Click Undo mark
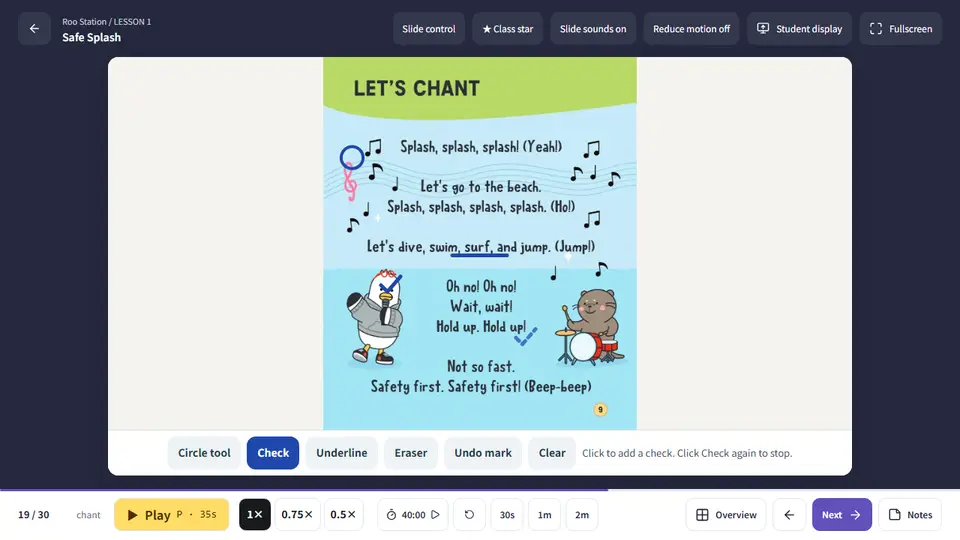This screenshot has height=540, width=960. click(x=482, y=453)
